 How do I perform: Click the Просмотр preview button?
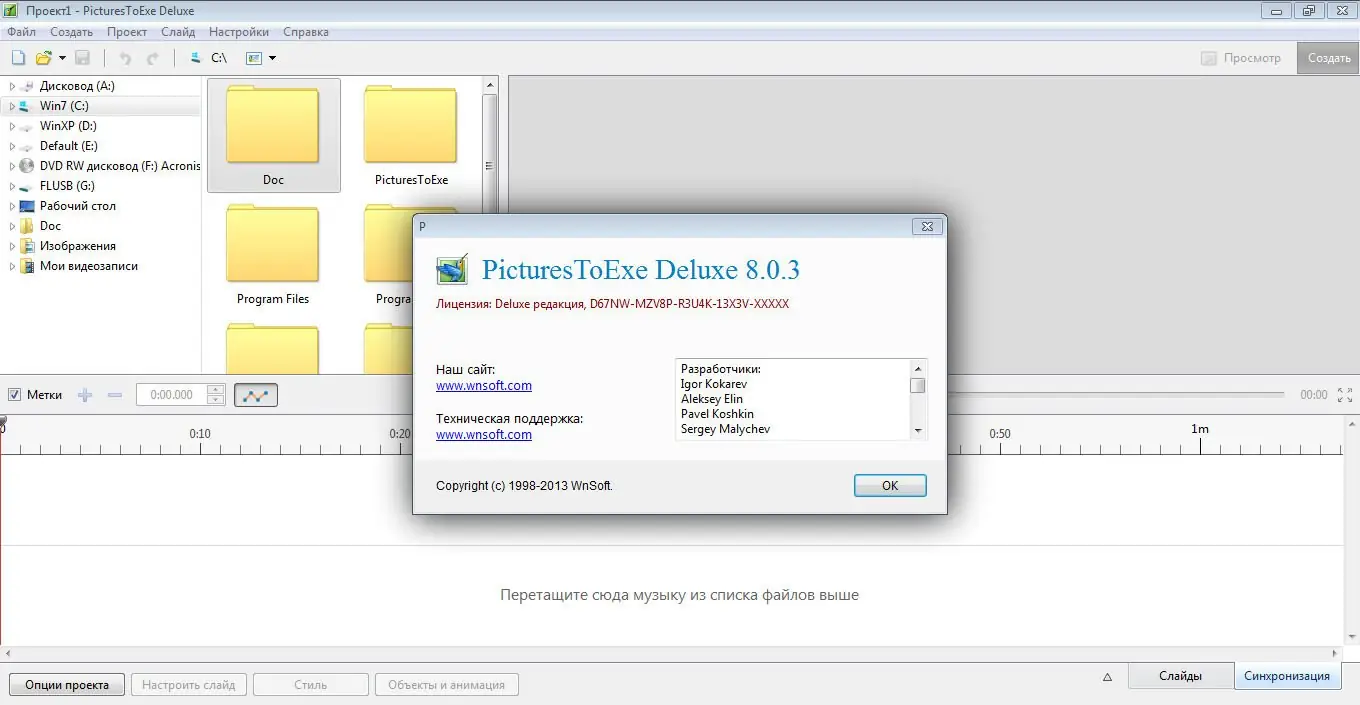[x=1241, y=58]
